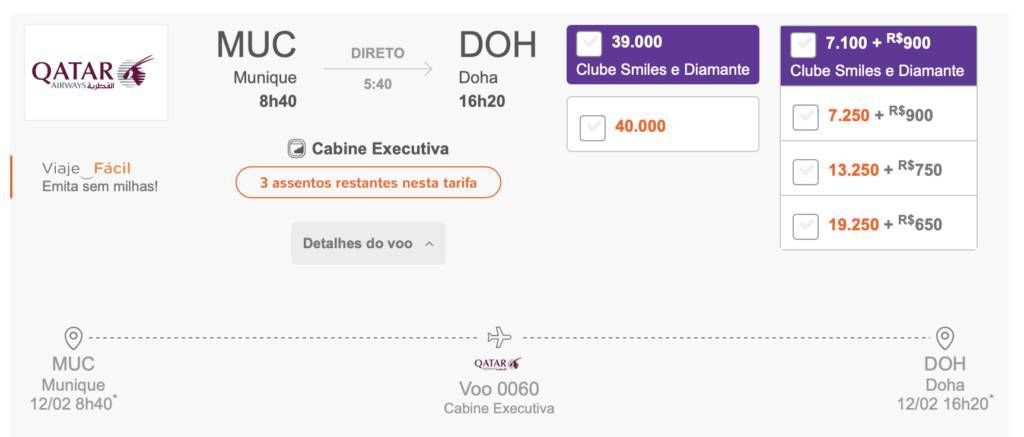
Task: Collapse flight details using the chevron
Action: click(429, 244)
